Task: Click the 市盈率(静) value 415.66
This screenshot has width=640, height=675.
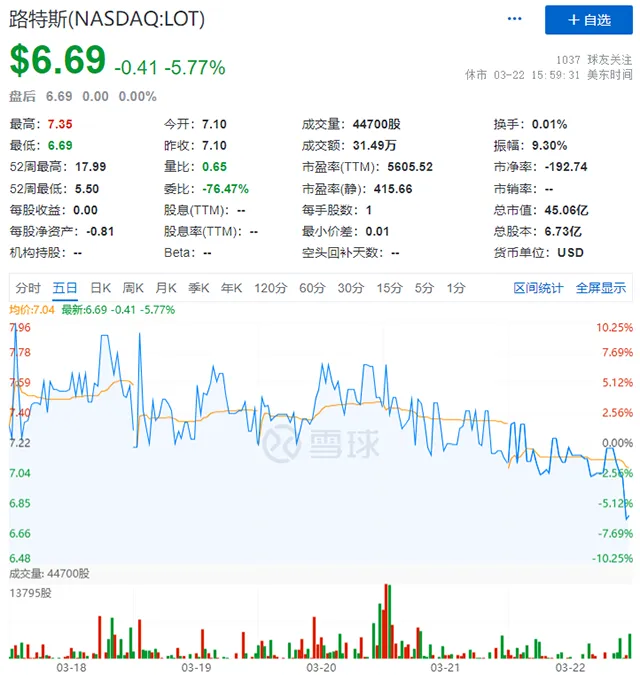Action: coord(393,189)
